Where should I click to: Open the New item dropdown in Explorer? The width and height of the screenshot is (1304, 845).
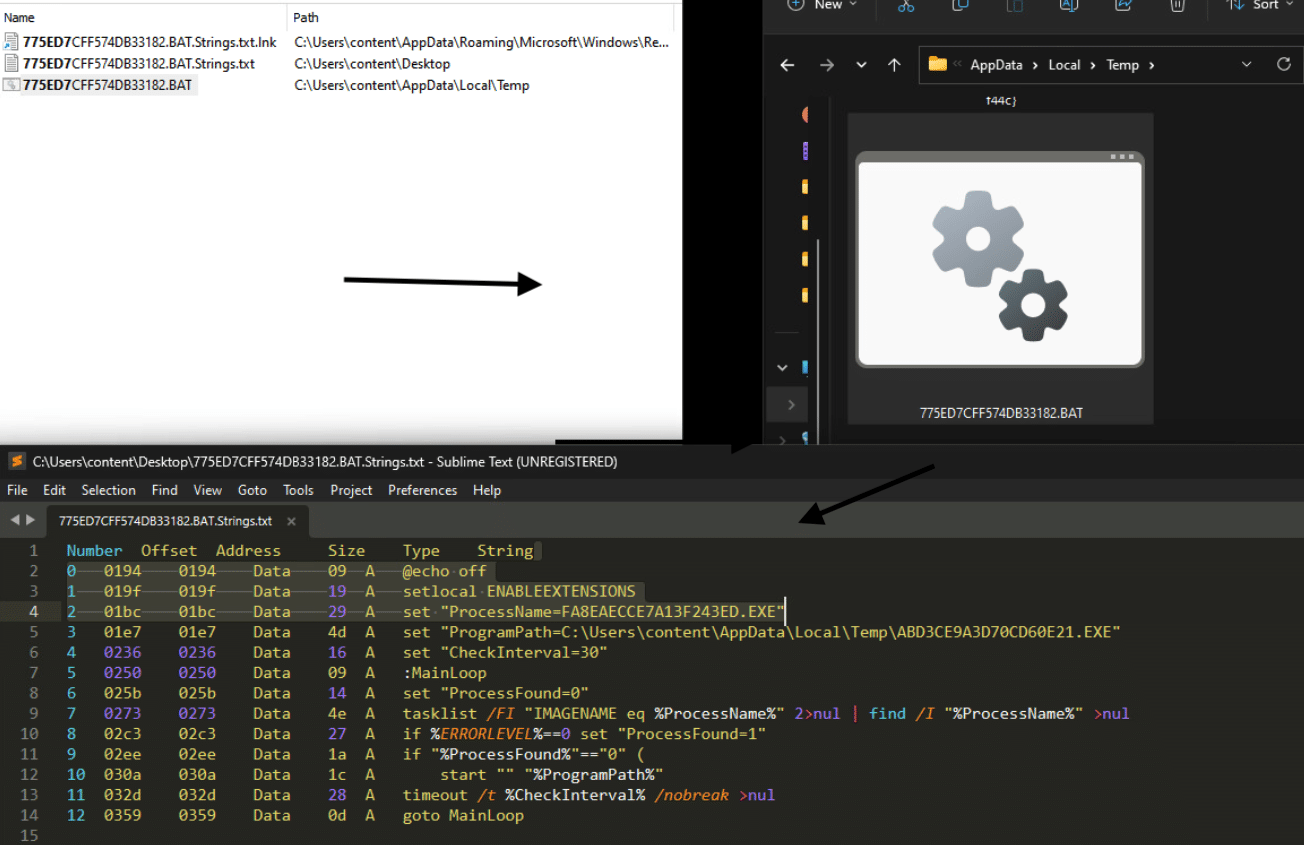tap(823, 5)
